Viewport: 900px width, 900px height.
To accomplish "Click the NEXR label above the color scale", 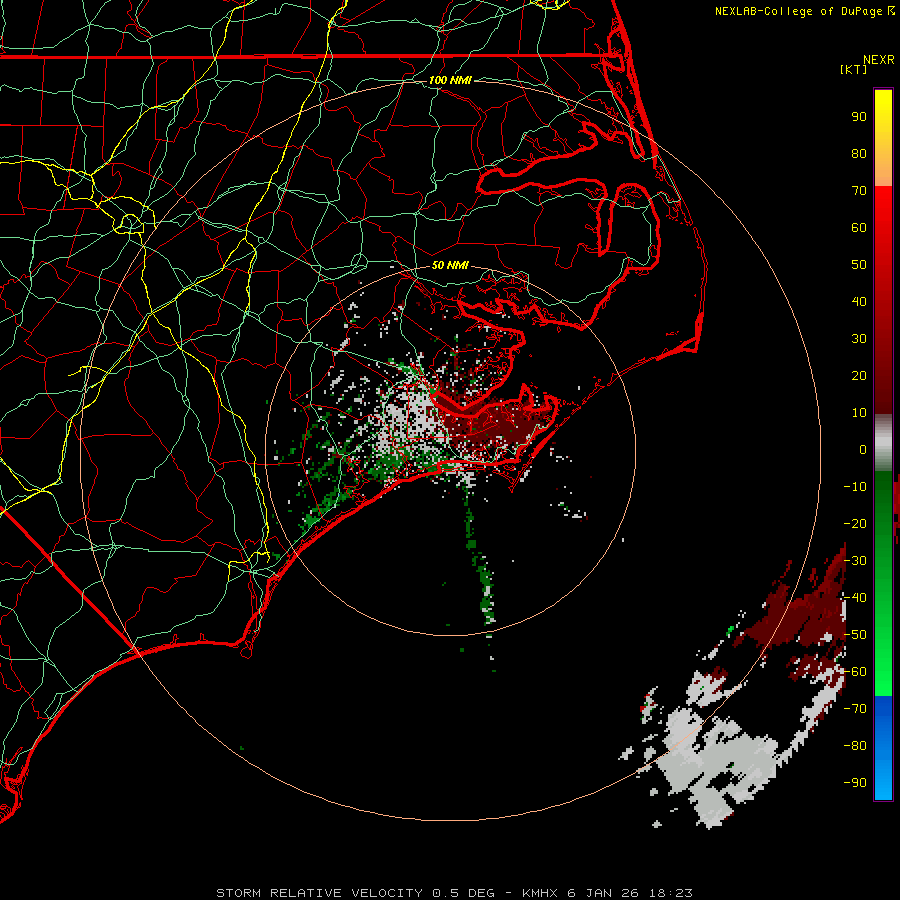I will (878, 60).
